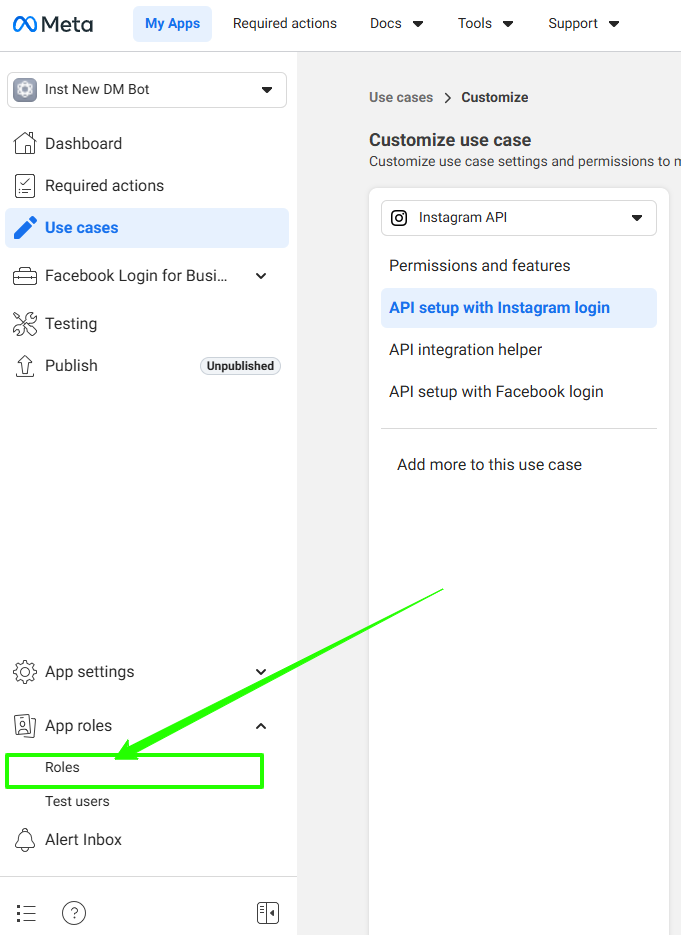
Task: Expand the App settings section
Action: [261, 672]
